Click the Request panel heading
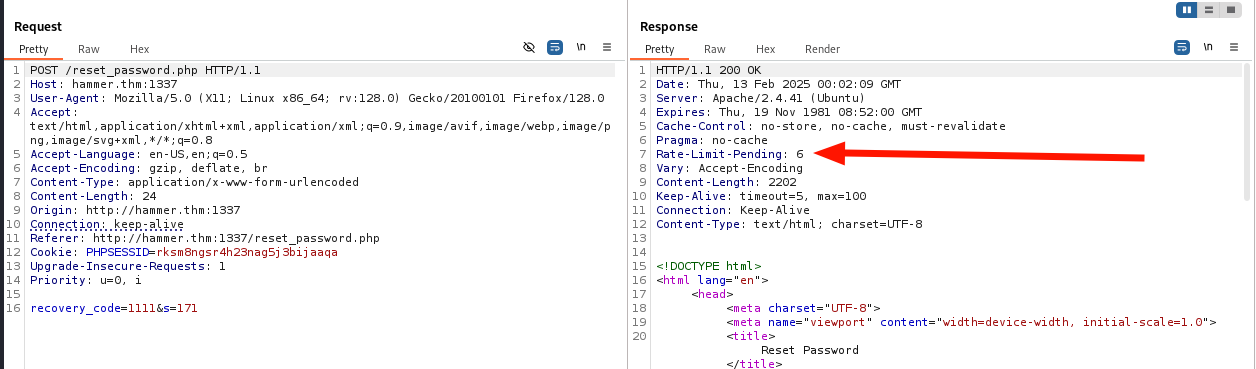Image resolution: width=1256 pixels, height=369 pixels. (x=38, y=26)
